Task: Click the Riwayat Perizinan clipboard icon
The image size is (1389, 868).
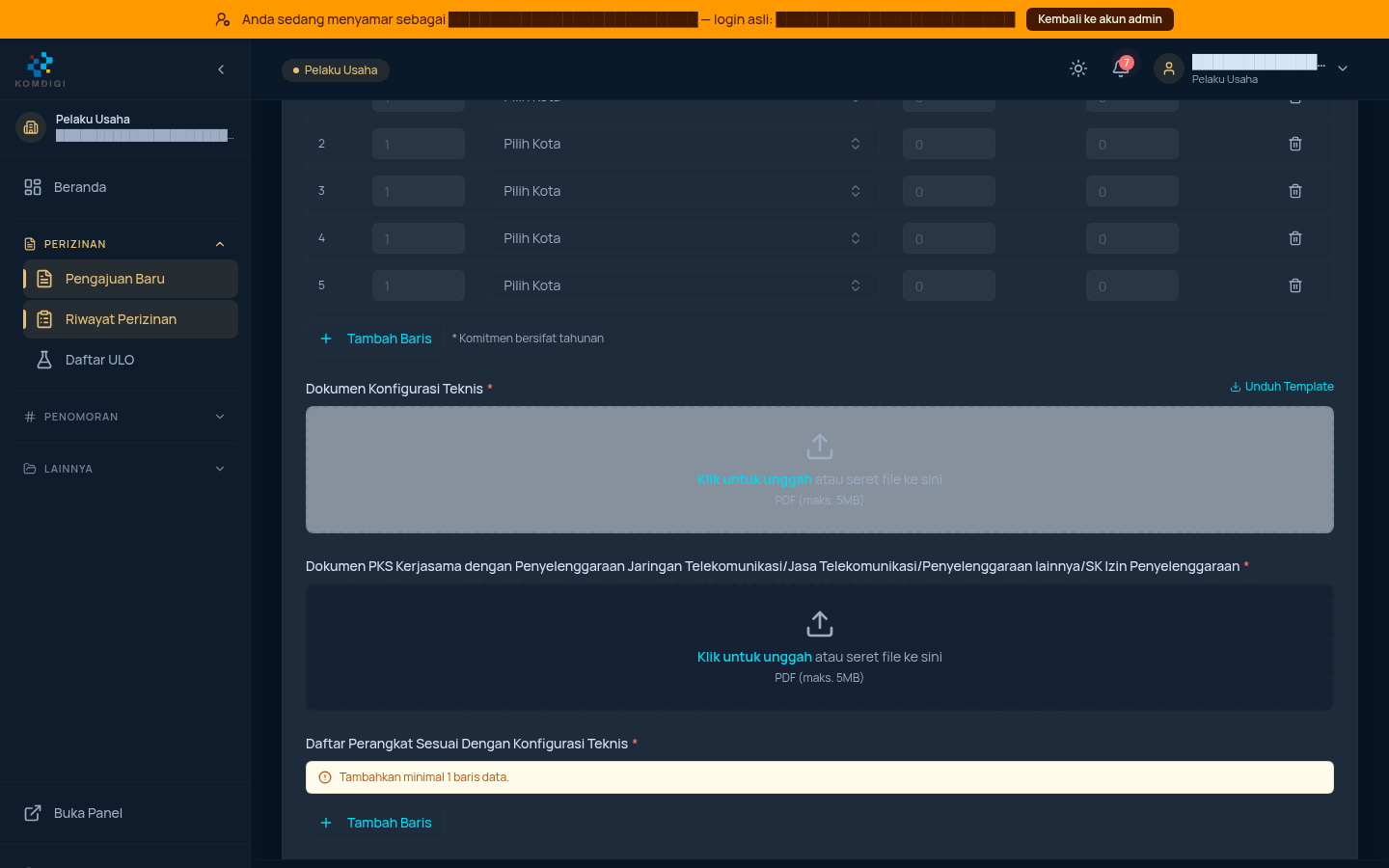Action: [x=44, y=319]
